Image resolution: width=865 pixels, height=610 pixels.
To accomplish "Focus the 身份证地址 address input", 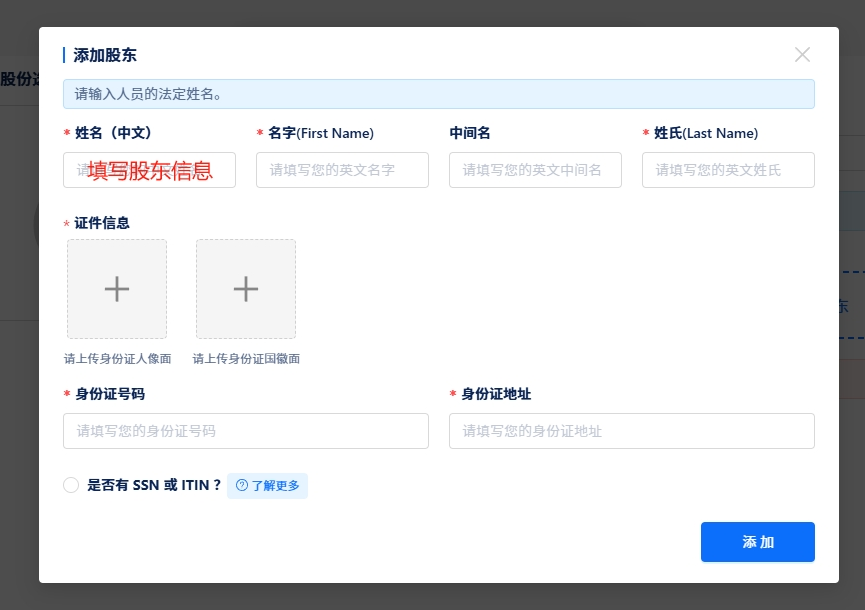I will pyautogui.click(x=631, y=431).
